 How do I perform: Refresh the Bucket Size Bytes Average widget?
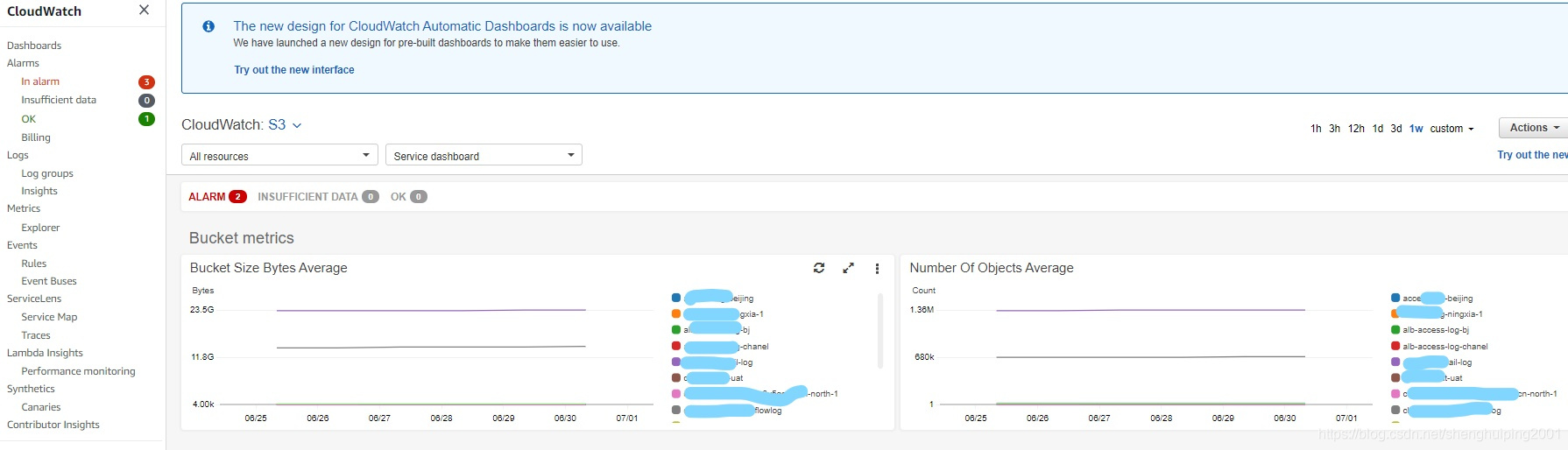pyautogui.click(x=819, y=268)
